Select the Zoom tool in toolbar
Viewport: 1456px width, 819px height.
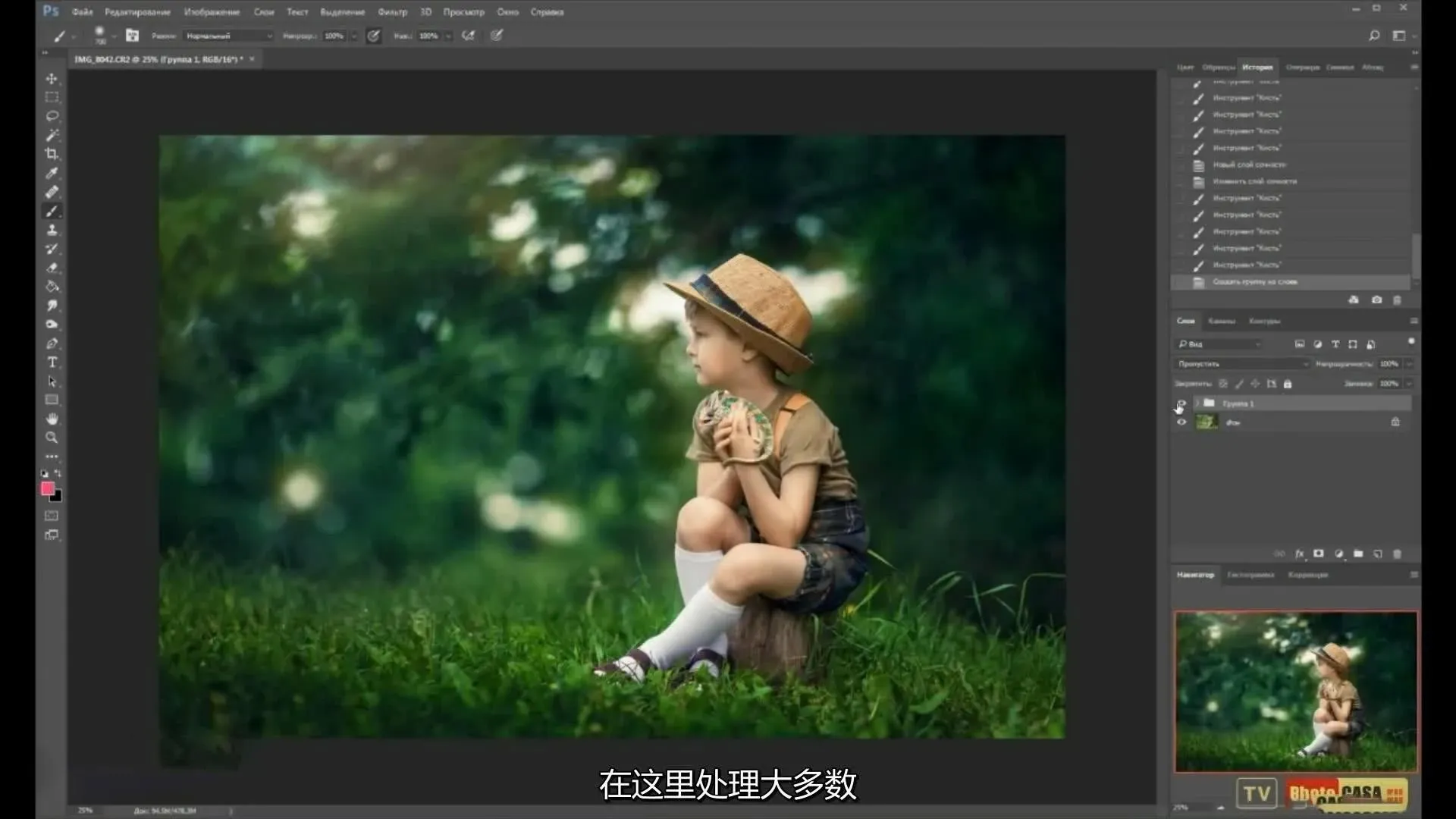pos(52,438)
